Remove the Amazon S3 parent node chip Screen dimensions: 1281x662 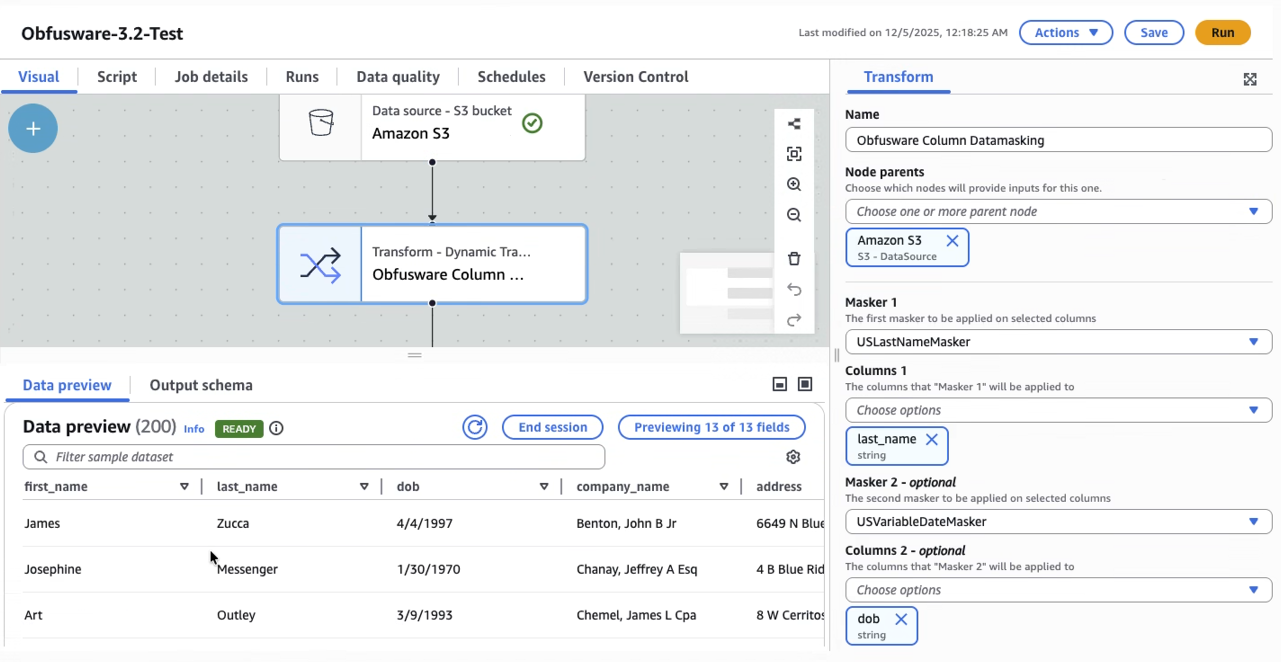[952, 241]
